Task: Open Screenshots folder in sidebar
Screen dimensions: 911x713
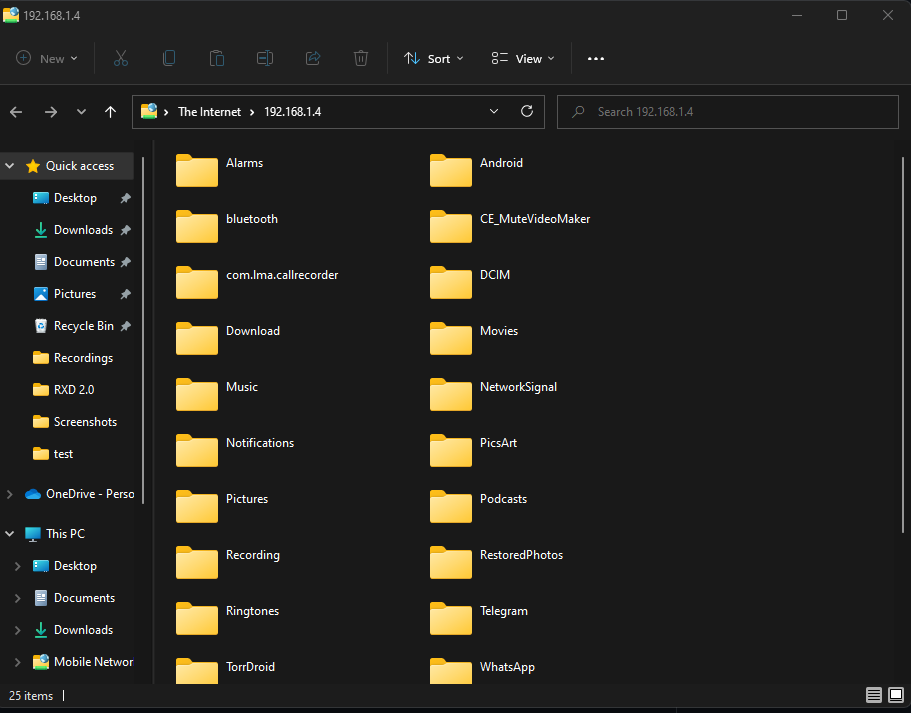Action: [x=74, y=422]
